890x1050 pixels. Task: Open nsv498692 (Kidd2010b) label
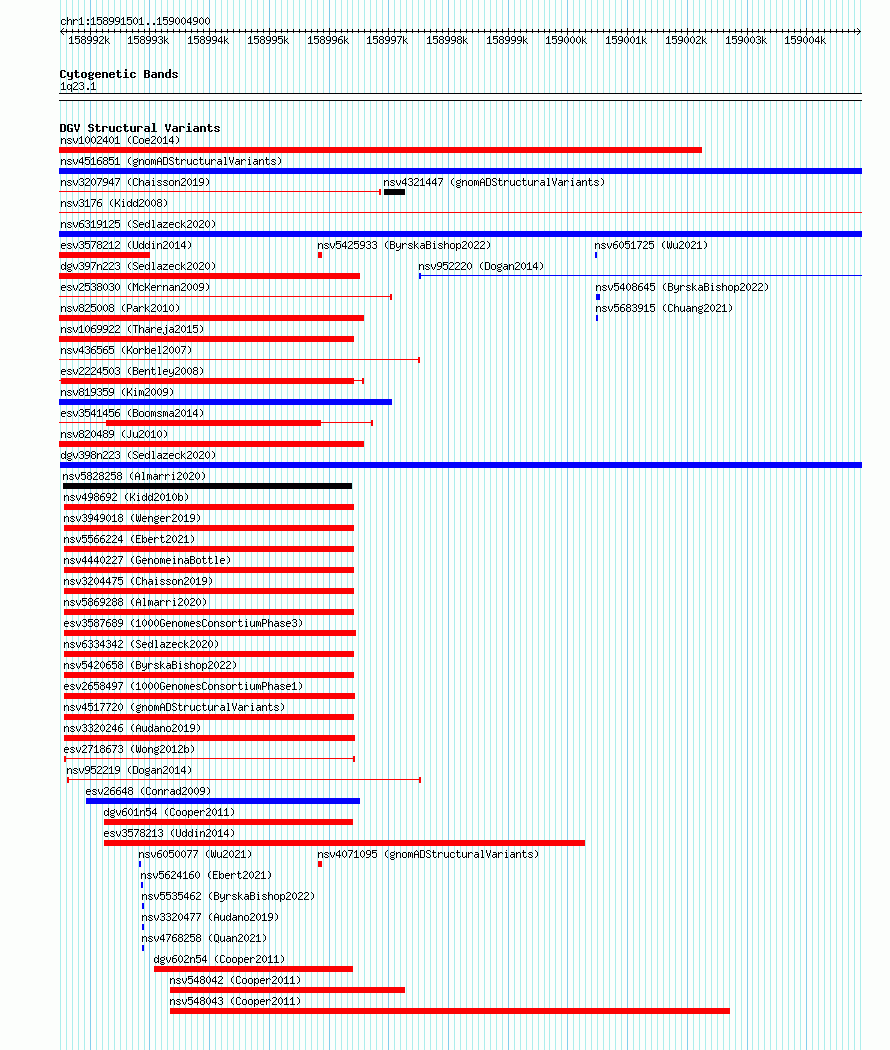126,498
